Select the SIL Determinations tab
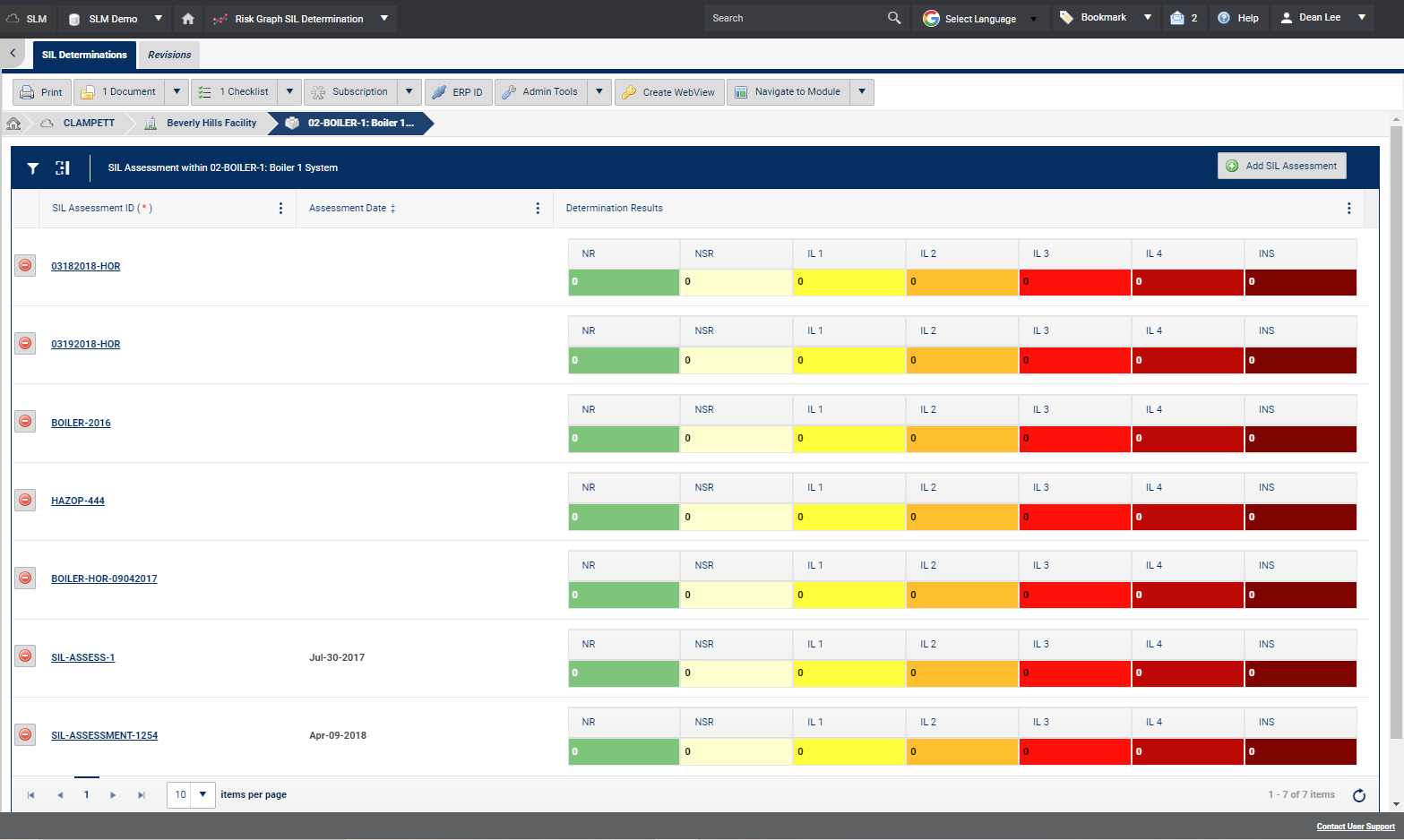 pyautogui.click(x=84, y=55)
